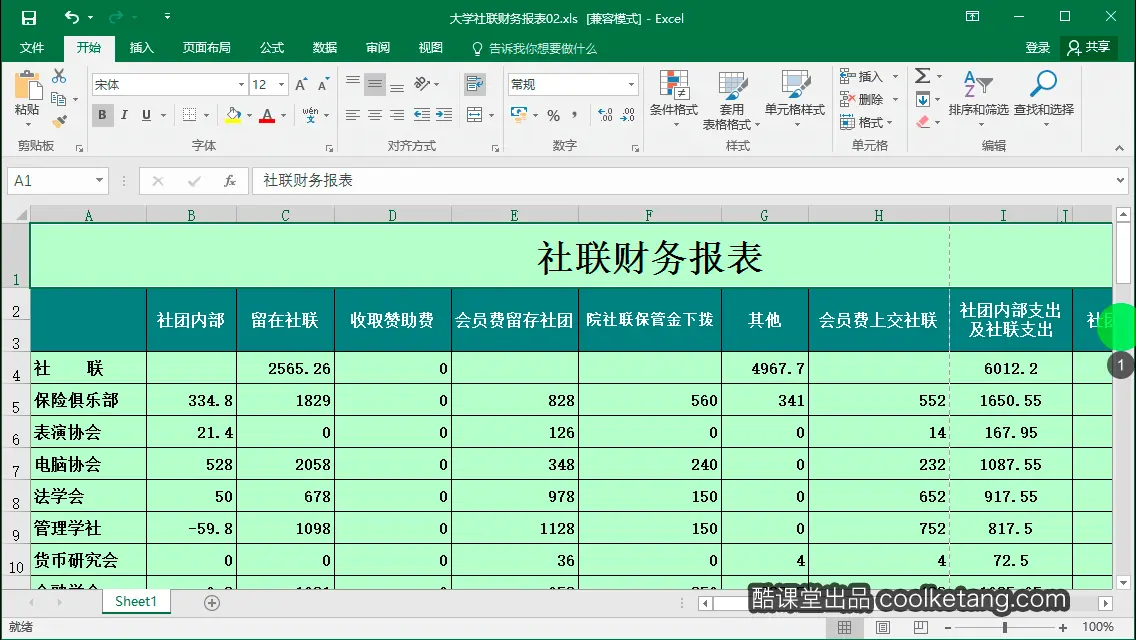Click the Undo arrow icon
Screen dimensions: 1136x640
71,17
